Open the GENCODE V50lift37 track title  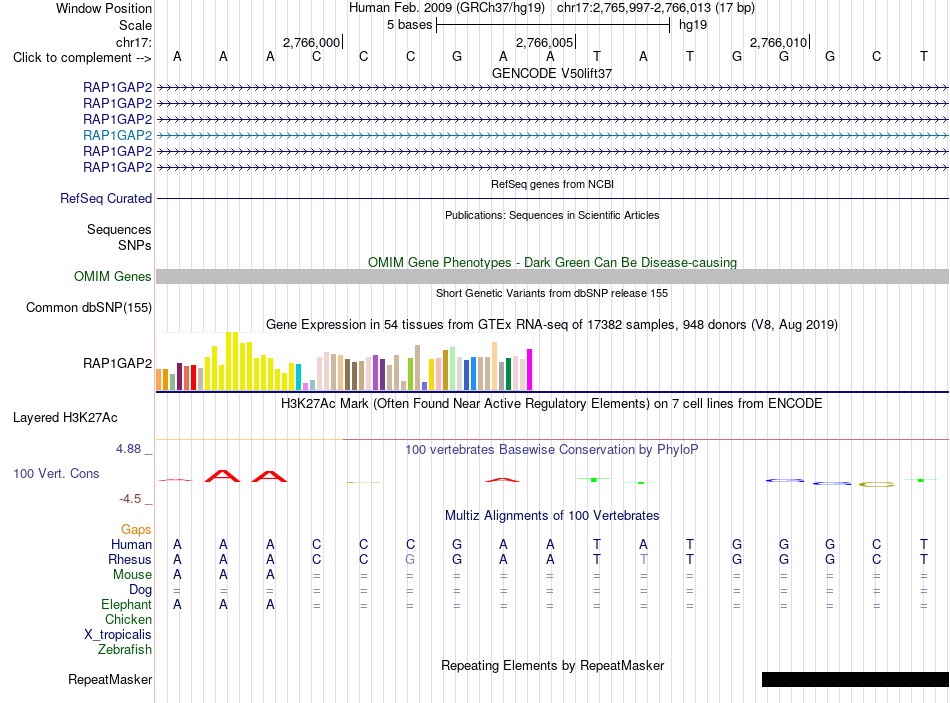coord(552,73)
